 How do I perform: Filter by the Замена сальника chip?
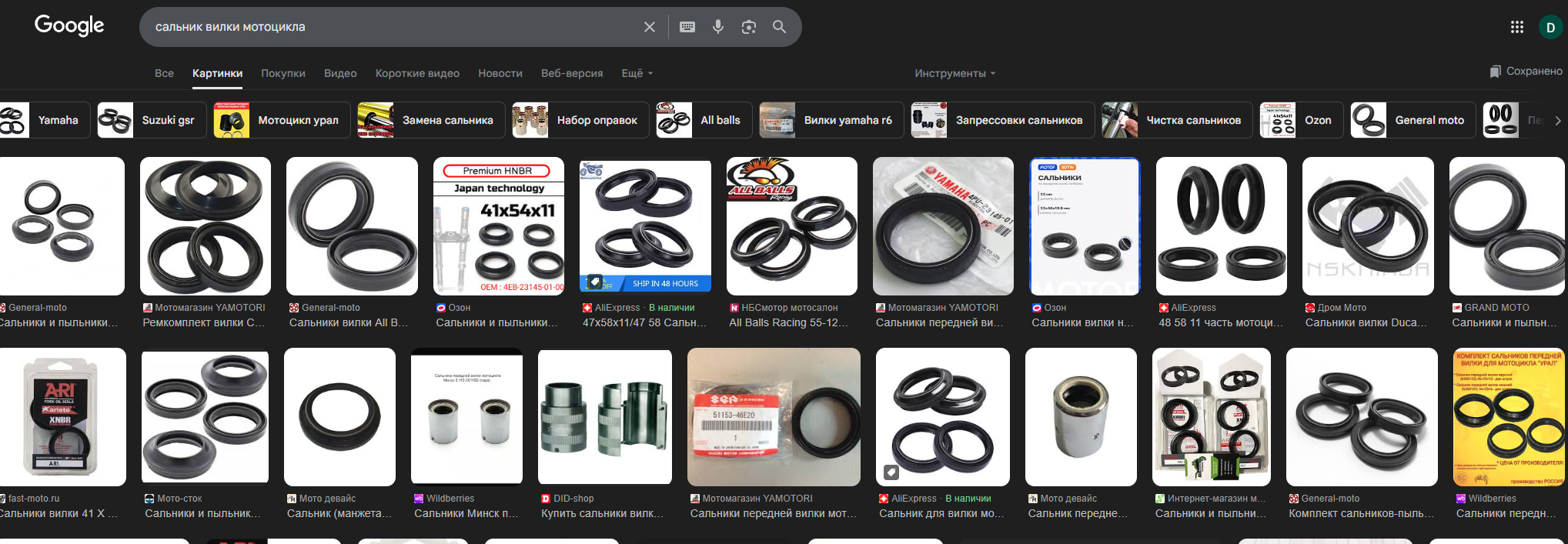tap(431, 120)
